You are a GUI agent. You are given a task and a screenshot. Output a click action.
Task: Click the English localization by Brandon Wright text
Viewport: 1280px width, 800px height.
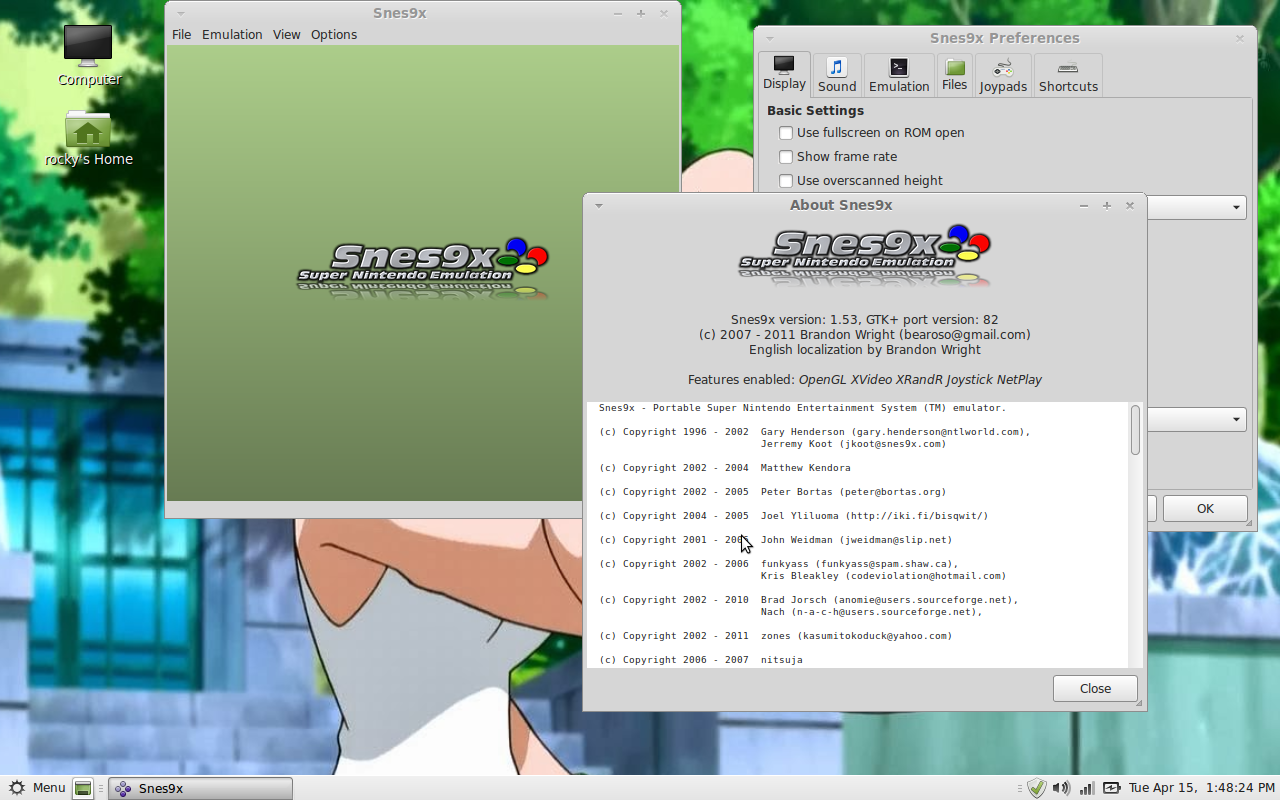pos(865,350)
